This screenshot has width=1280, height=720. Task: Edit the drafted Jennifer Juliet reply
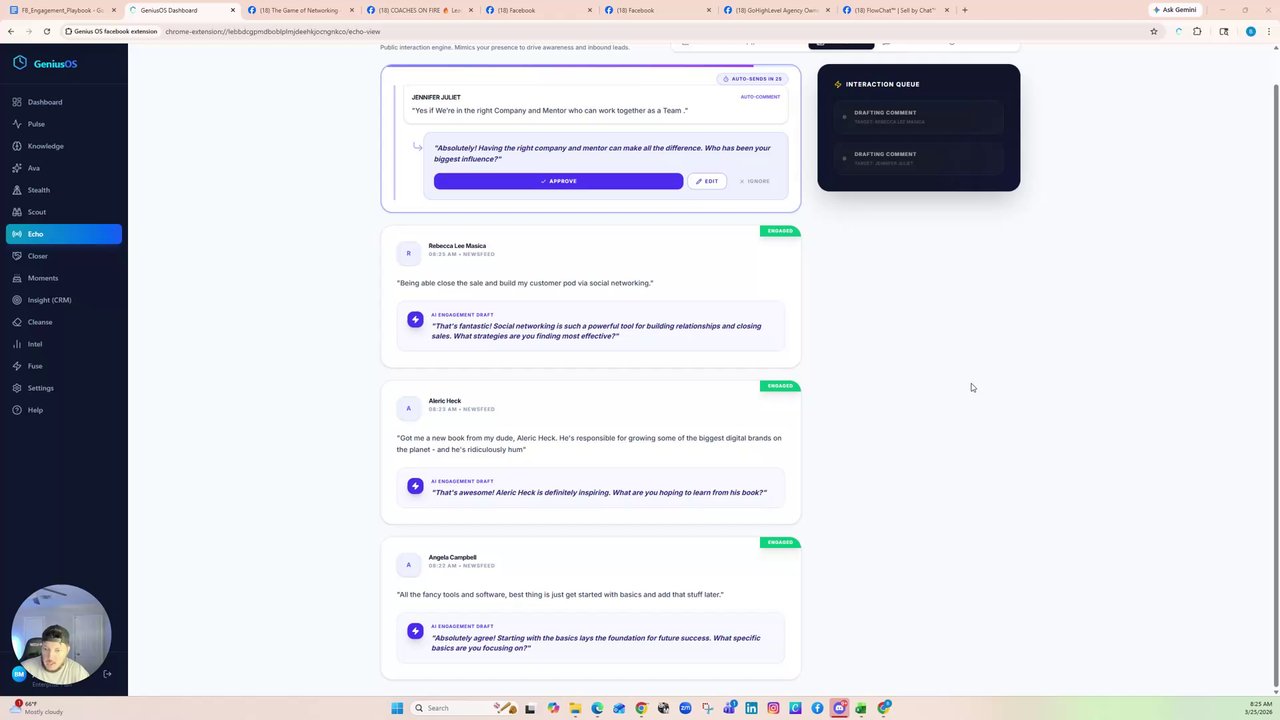(x=707, y=181)
